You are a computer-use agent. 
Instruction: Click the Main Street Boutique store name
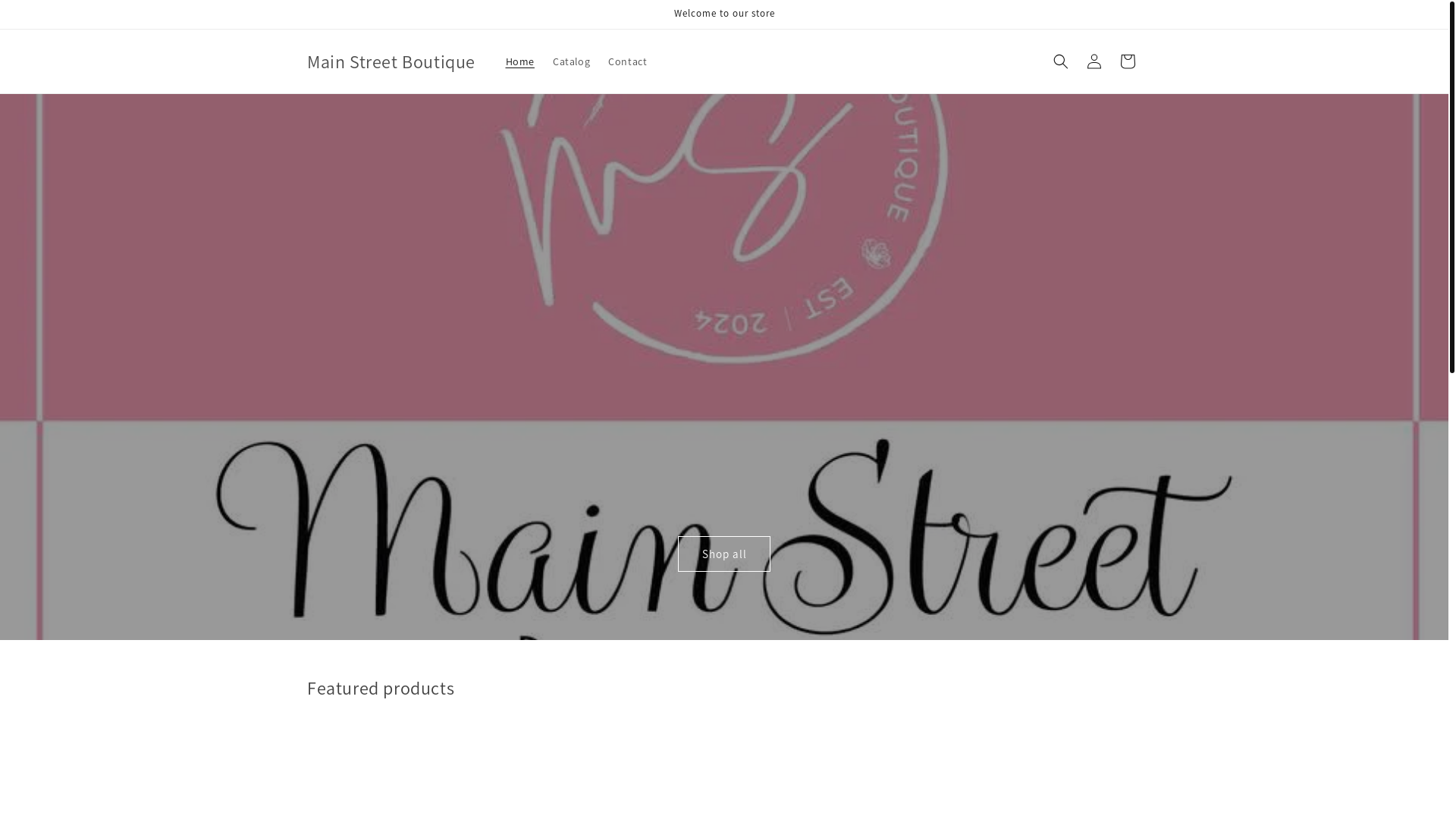click(391, 61)
